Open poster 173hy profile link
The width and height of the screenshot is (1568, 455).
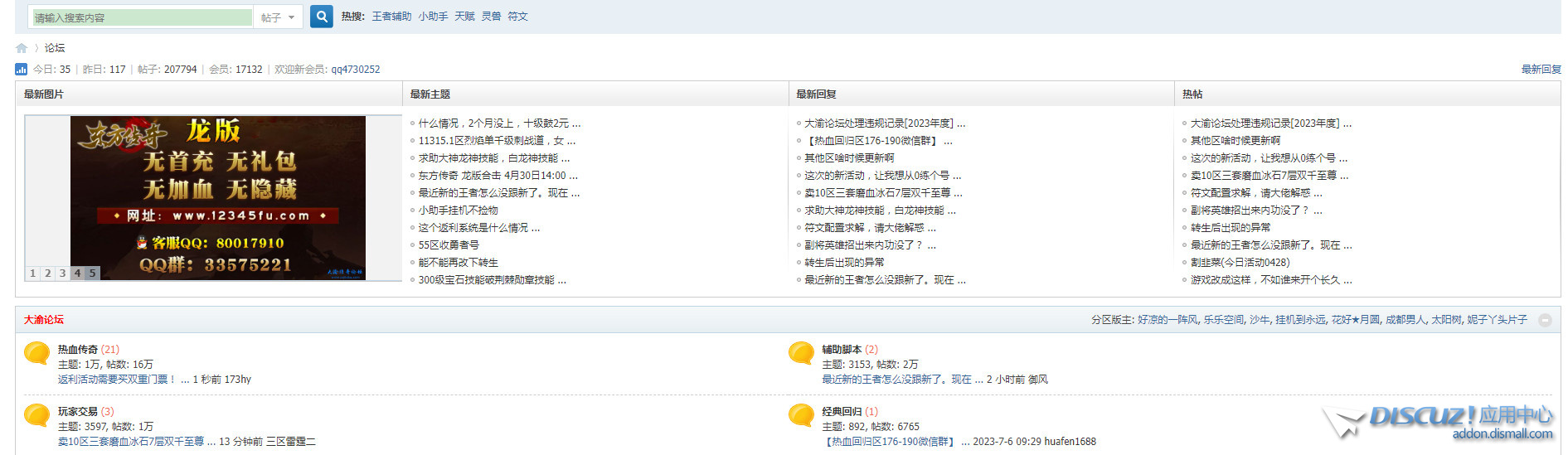238,380
